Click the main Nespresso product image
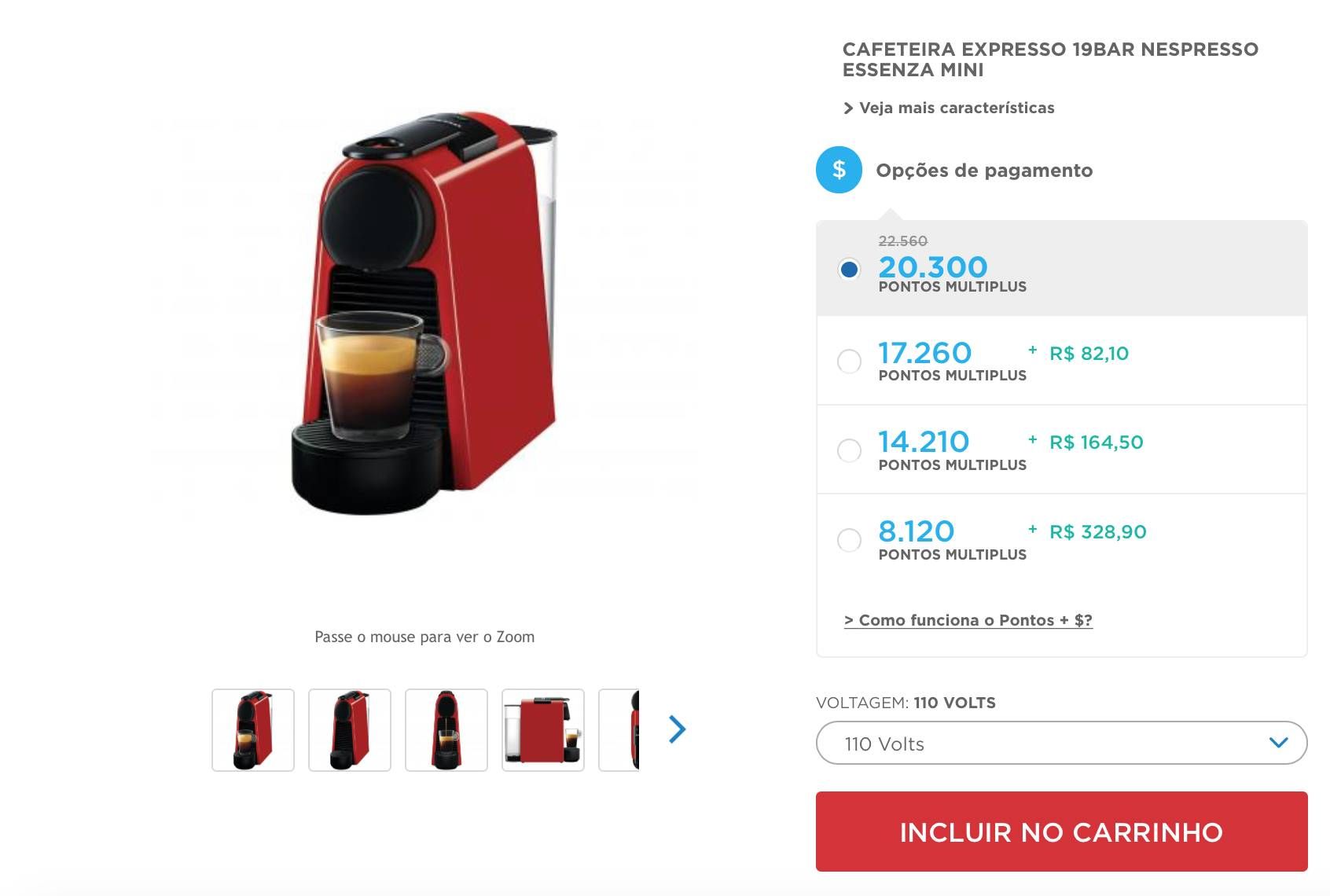The image size is (1330, 896). pyautogui.click(x=424, y=314)
